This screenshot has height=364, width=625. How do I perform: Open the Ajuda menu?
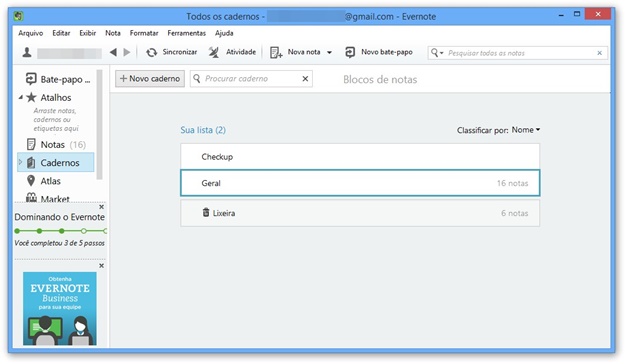[224, 33]
